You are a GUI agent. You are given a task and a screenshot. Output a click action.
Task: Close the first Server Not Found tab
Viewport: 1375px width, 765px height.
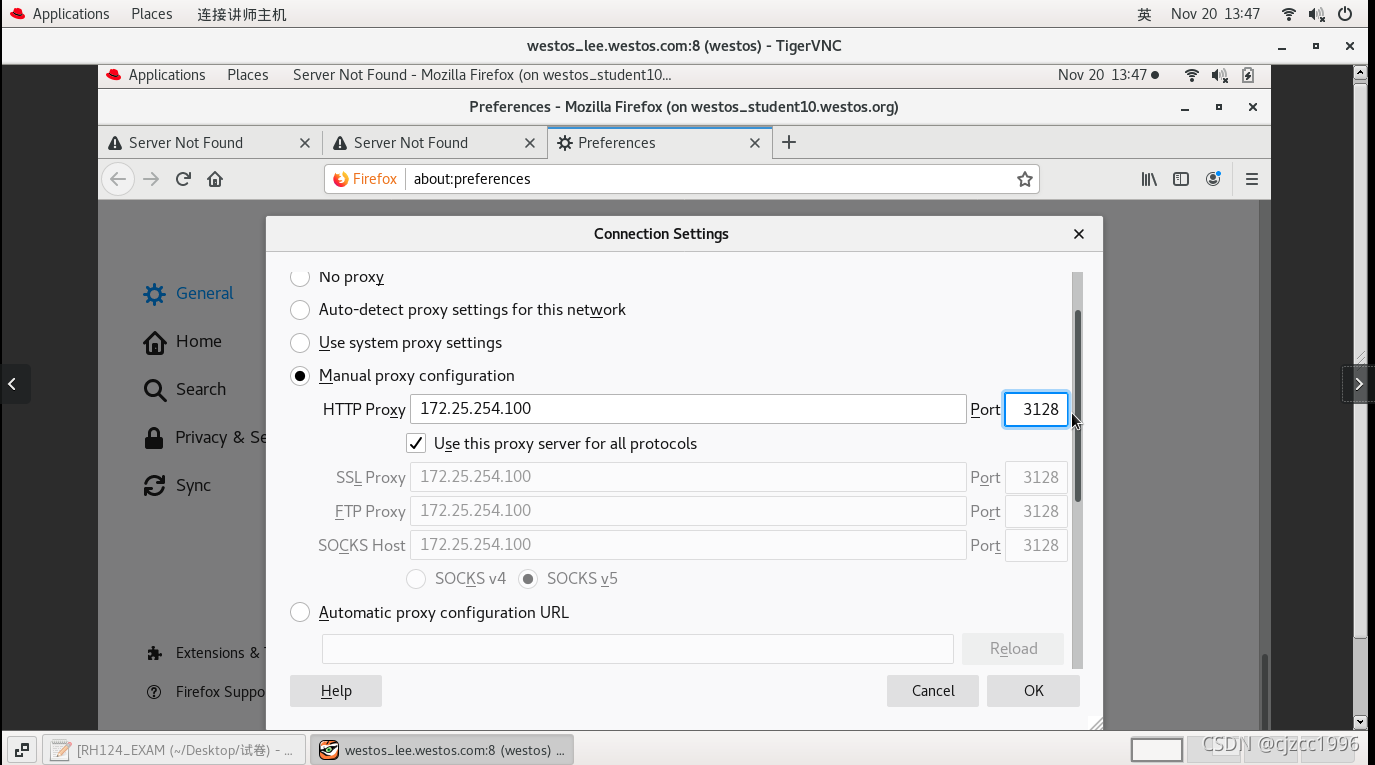(x=305, y=143)
